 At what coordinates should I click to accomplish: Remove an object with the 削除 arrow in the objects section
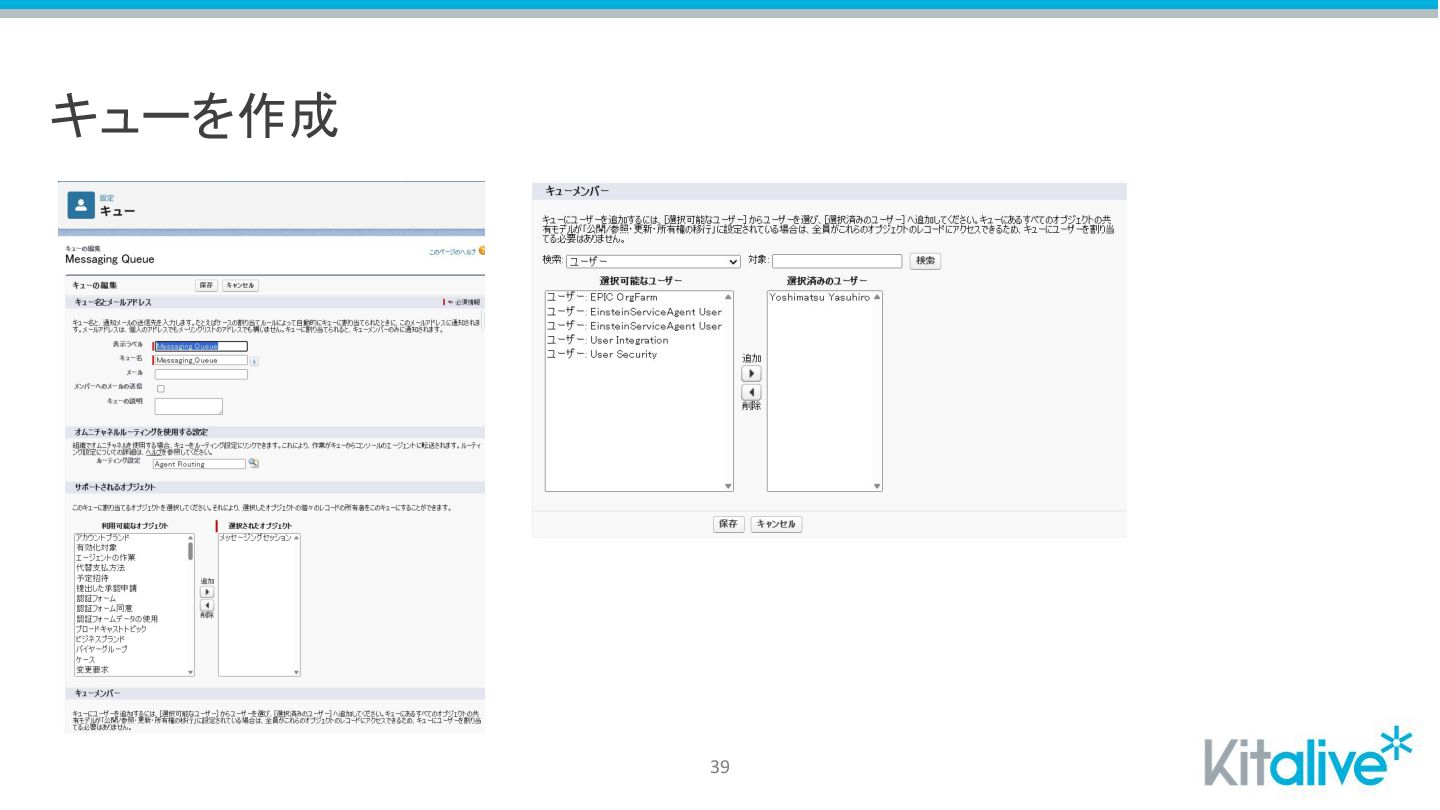pyautogui.click(x=207, y=605)
